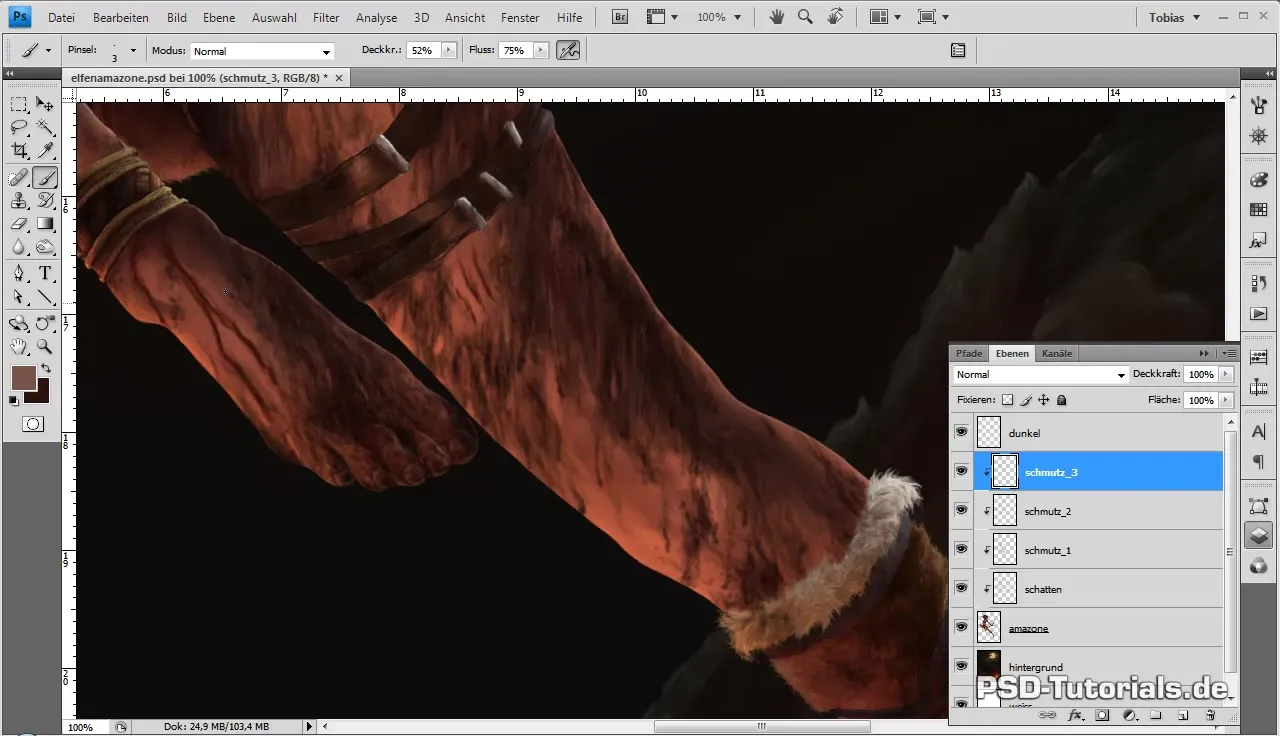The width and height of the screenshot is (1280, 736).
Task: Hide the schatten layer
Action: click(961, 588)
